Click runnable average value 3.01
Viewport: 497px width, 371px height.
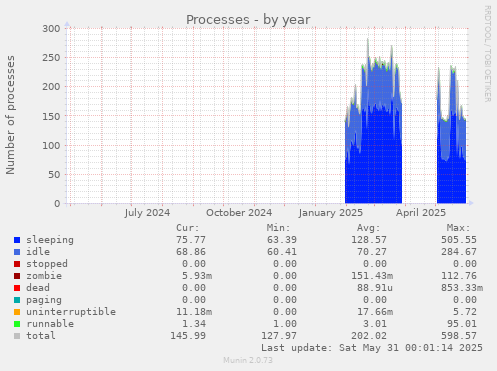[x=375, y=324]
